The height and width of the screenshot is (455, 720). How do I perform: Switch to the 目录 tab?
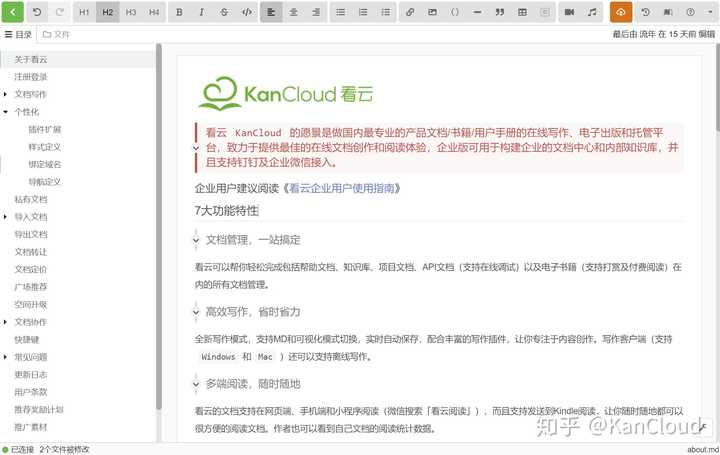pyautogui.click(x=18, y=34)
